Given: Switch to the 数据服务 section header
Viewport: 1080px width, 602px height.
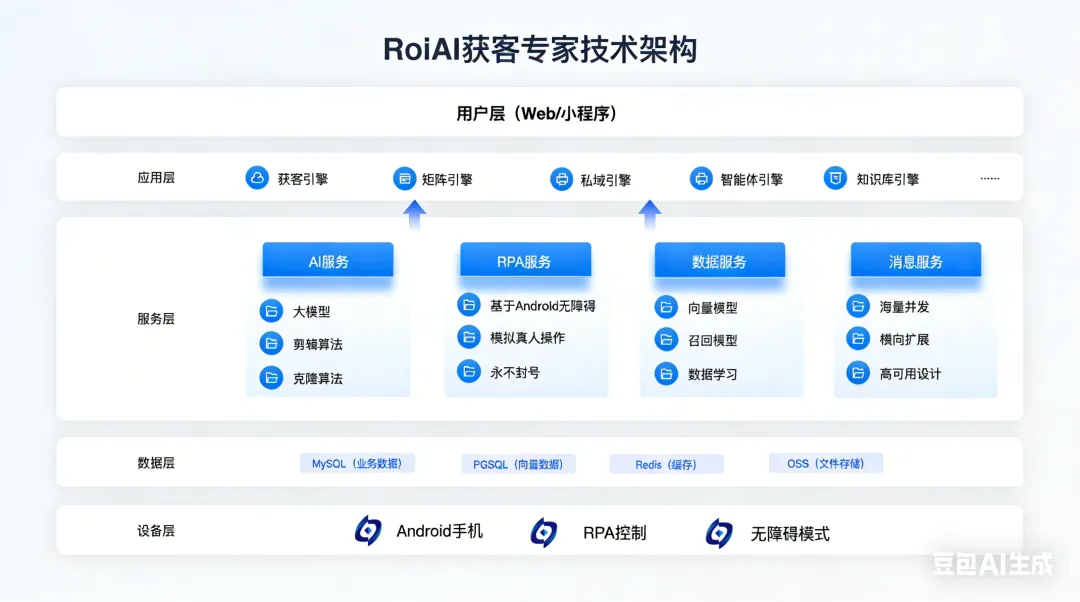Looking at the screenshot, I should (722, 260).
